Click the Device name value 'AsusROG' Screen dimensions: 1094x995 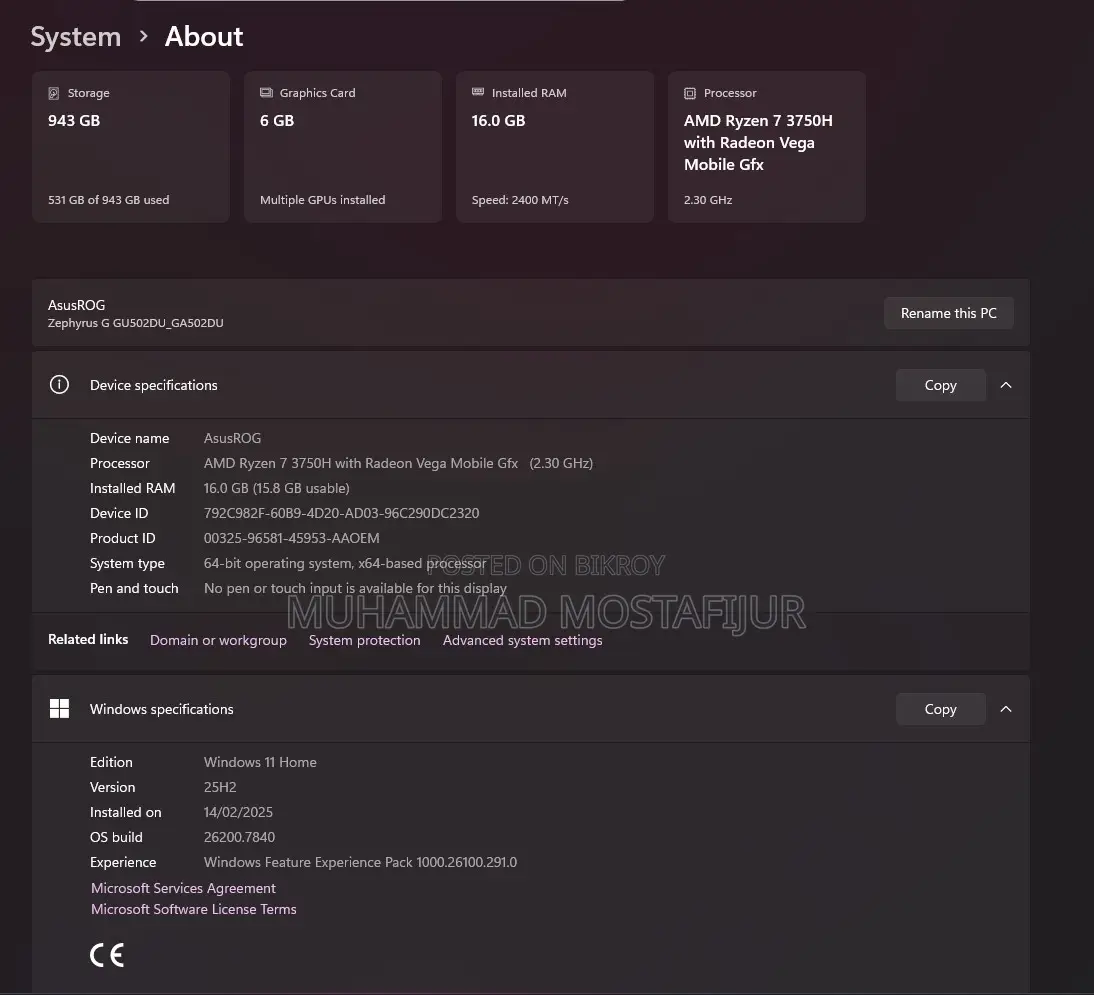tap(232, 437)
